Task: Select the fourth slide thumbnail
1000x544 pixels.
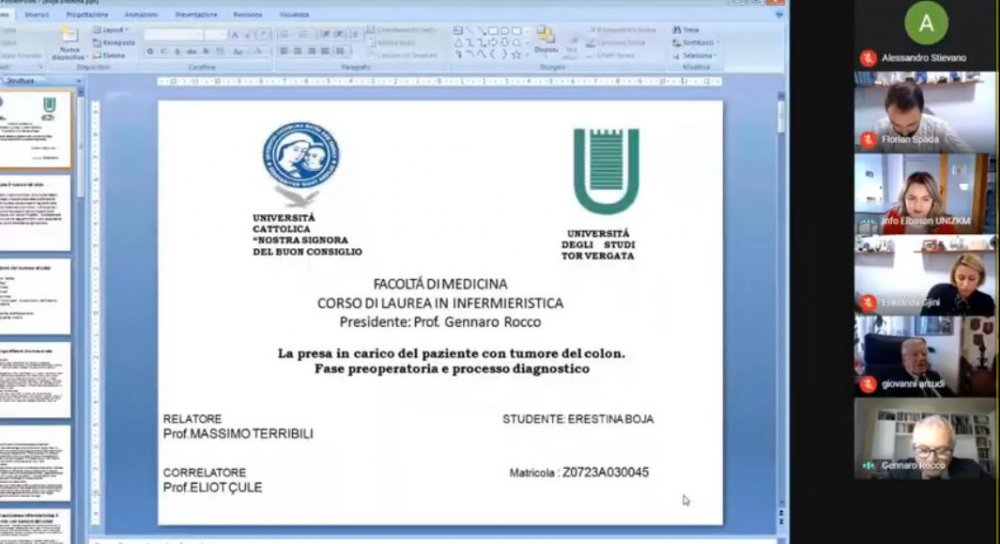Action: 35,380
